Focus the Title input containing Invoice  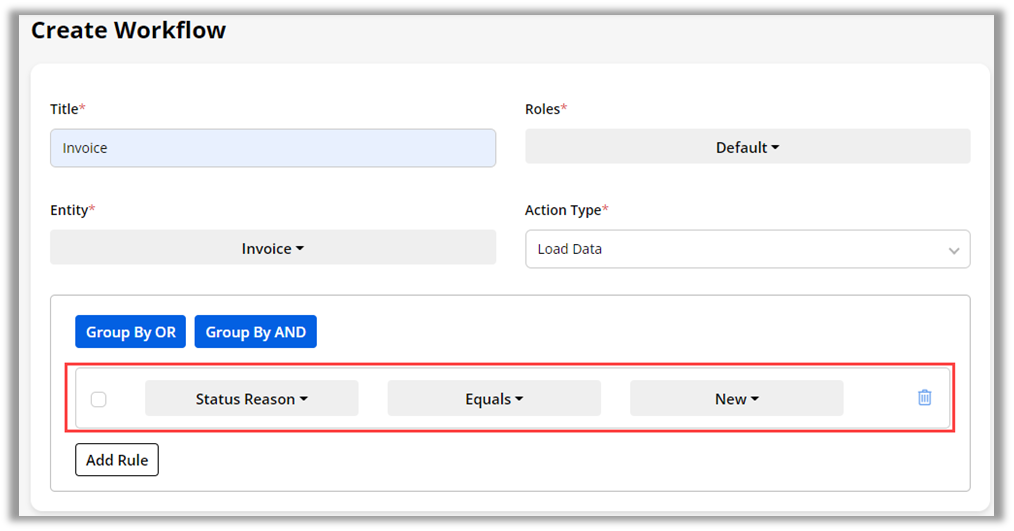(x=273, y=148)
